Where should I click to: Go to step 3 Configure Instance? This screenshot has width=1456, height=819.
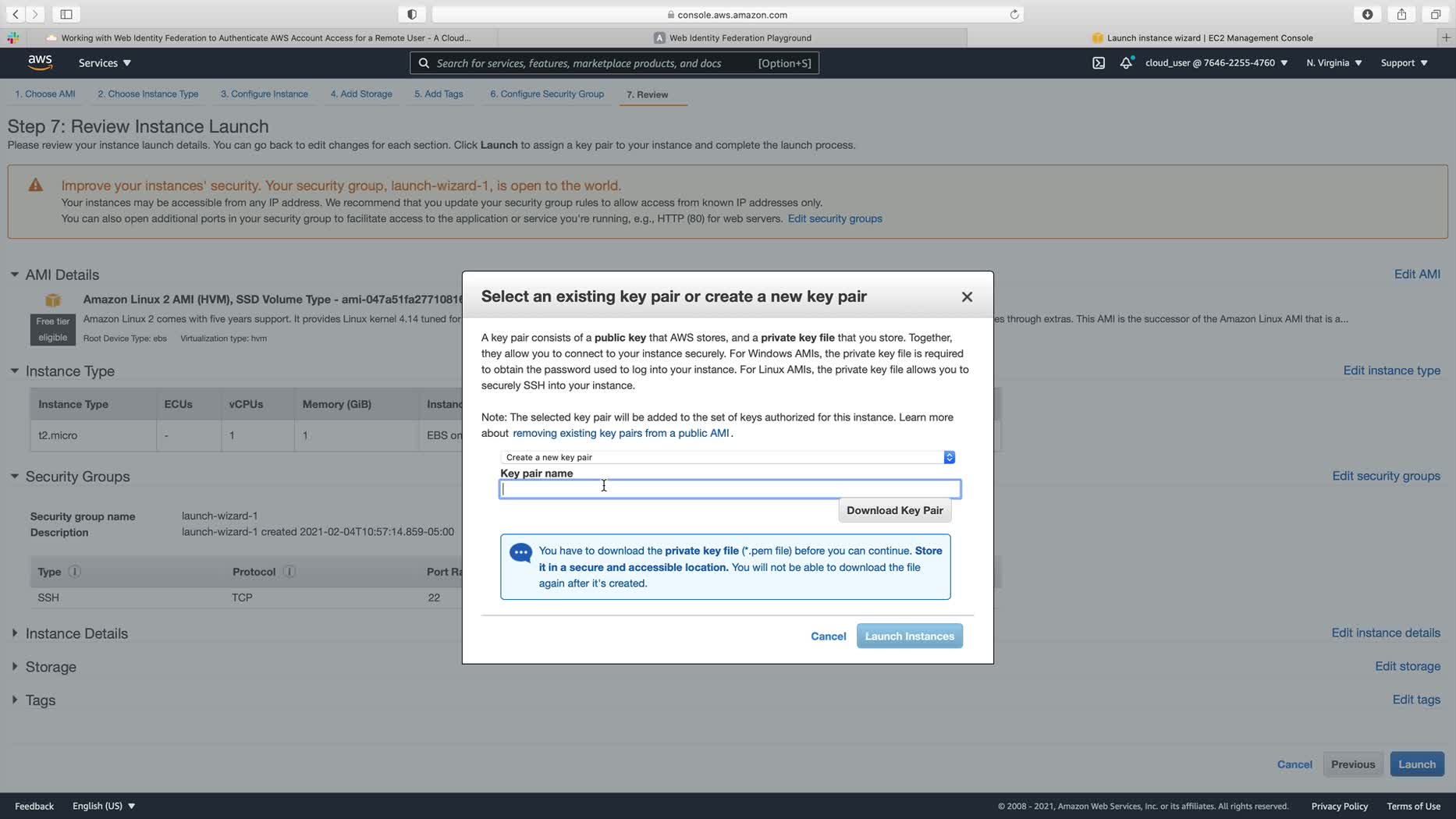[x=265, y=94]
